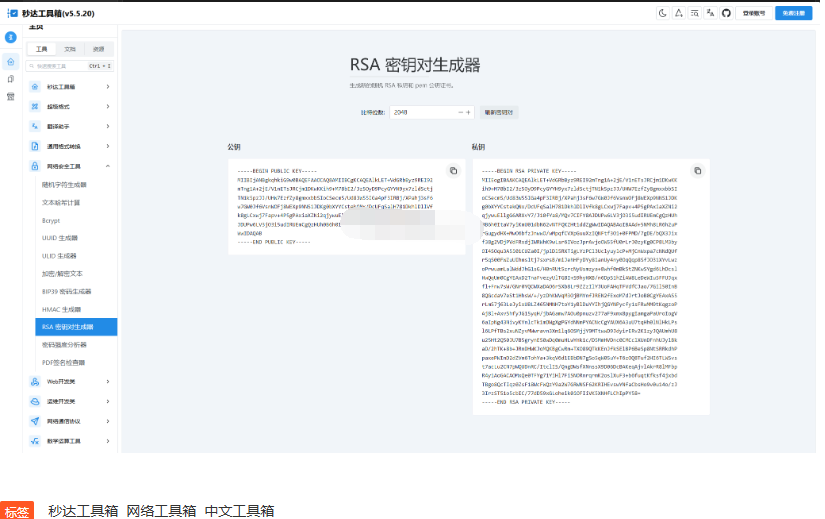The image size is (825, 519).
Task: Click the BEGIN RSA PRIVATE KEY line
Action: click(x=529, y=171)
